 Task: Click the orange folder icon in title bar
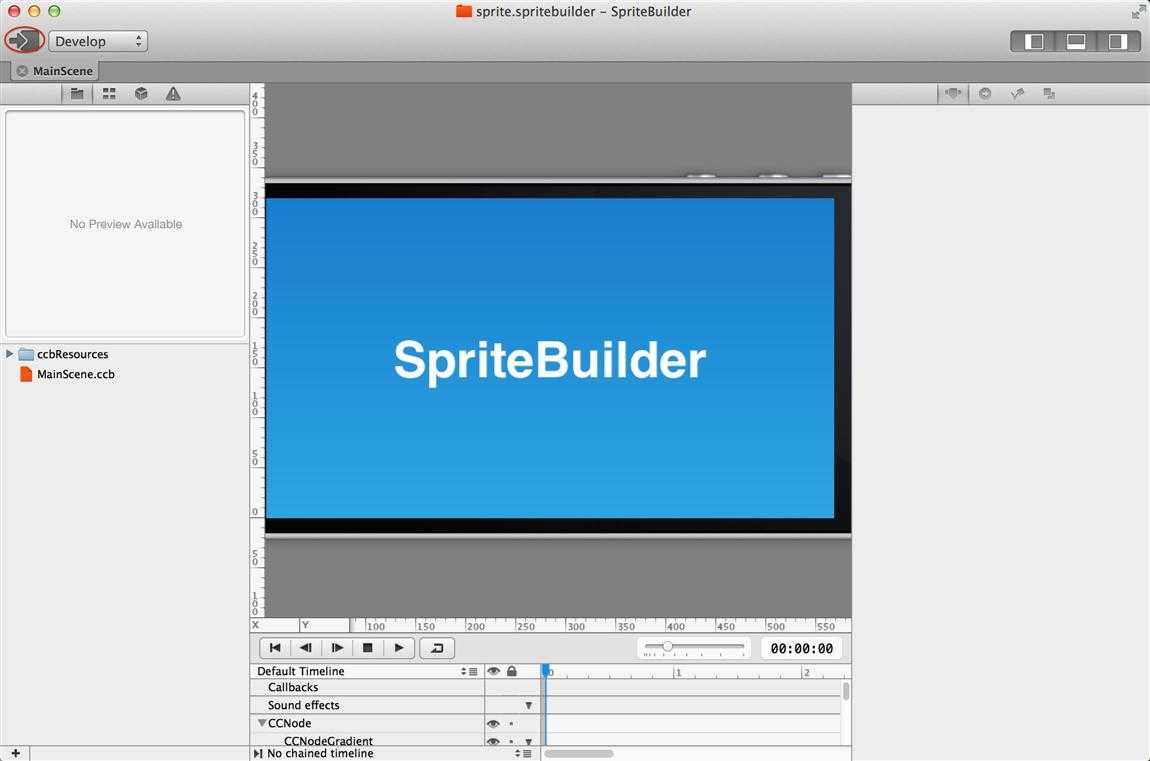464,11
